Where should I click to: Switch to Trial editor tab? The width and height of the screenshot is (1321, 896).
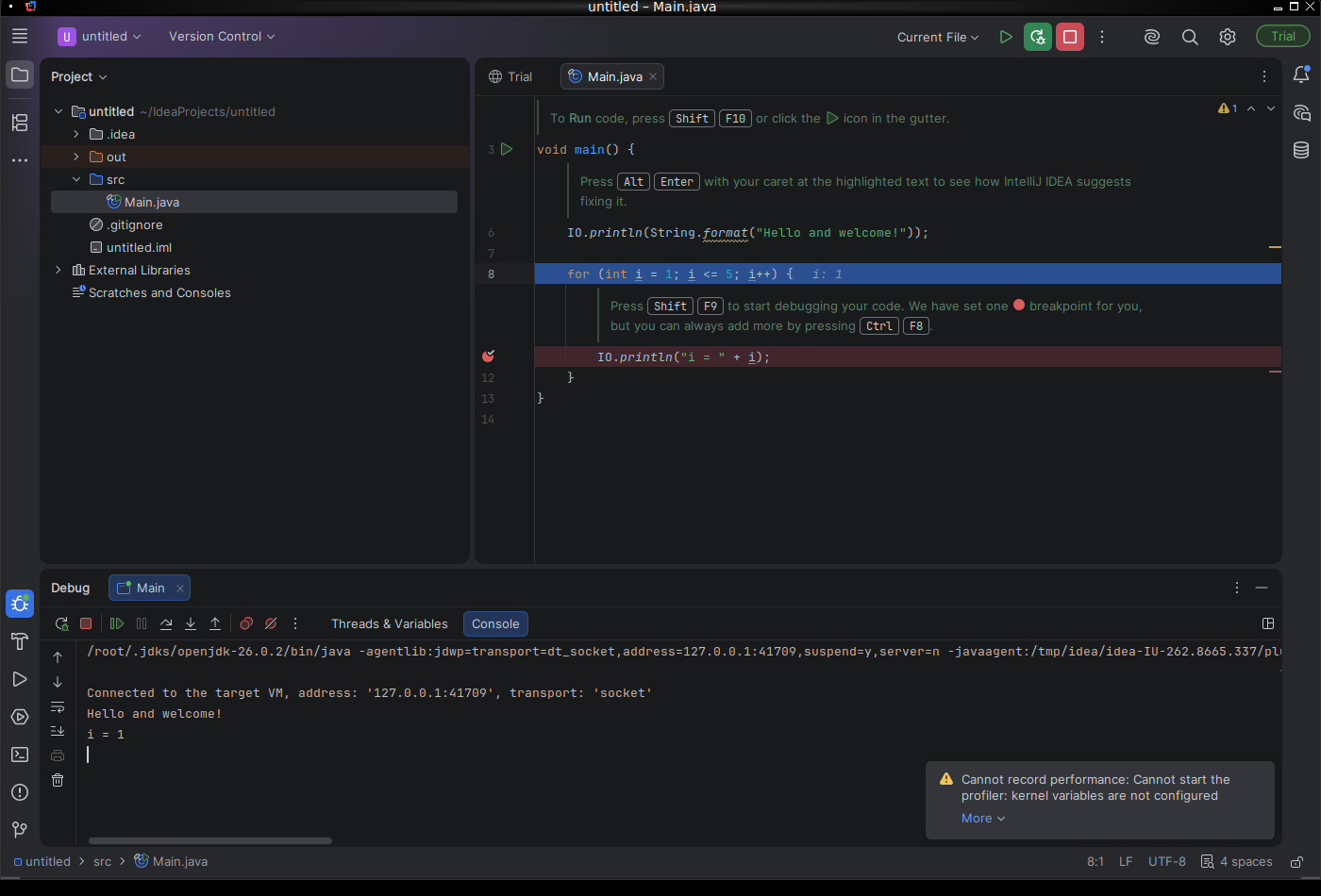(510, 76)
